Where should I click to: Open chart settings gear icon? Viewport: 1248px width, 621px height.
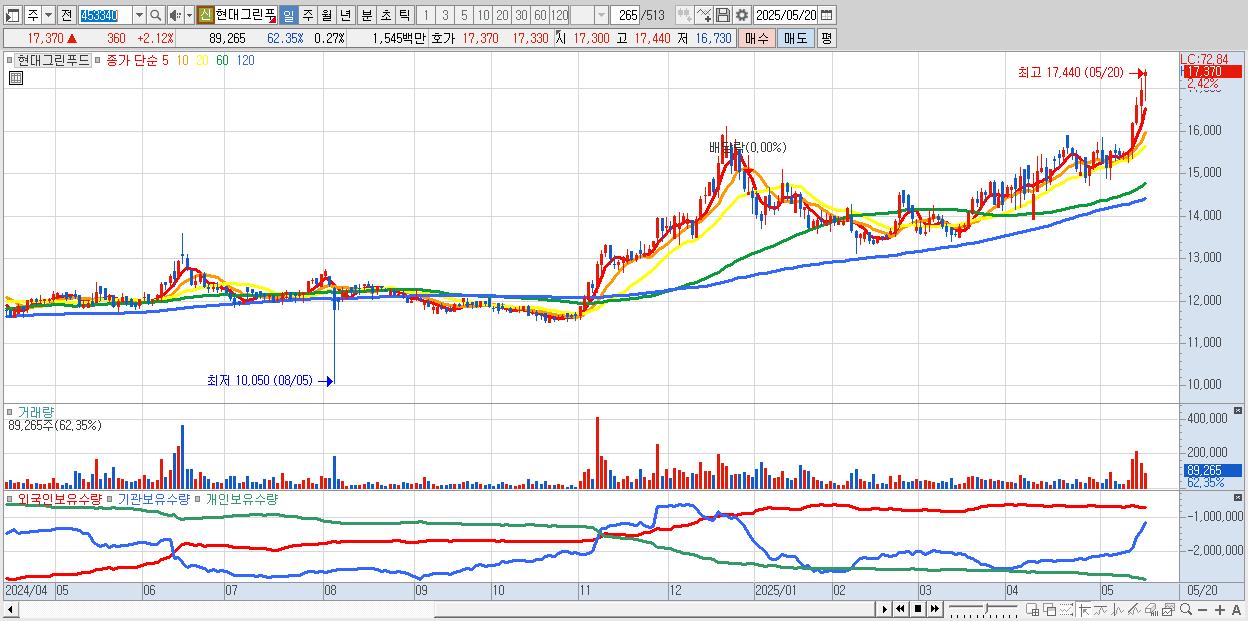click(742, 15)
